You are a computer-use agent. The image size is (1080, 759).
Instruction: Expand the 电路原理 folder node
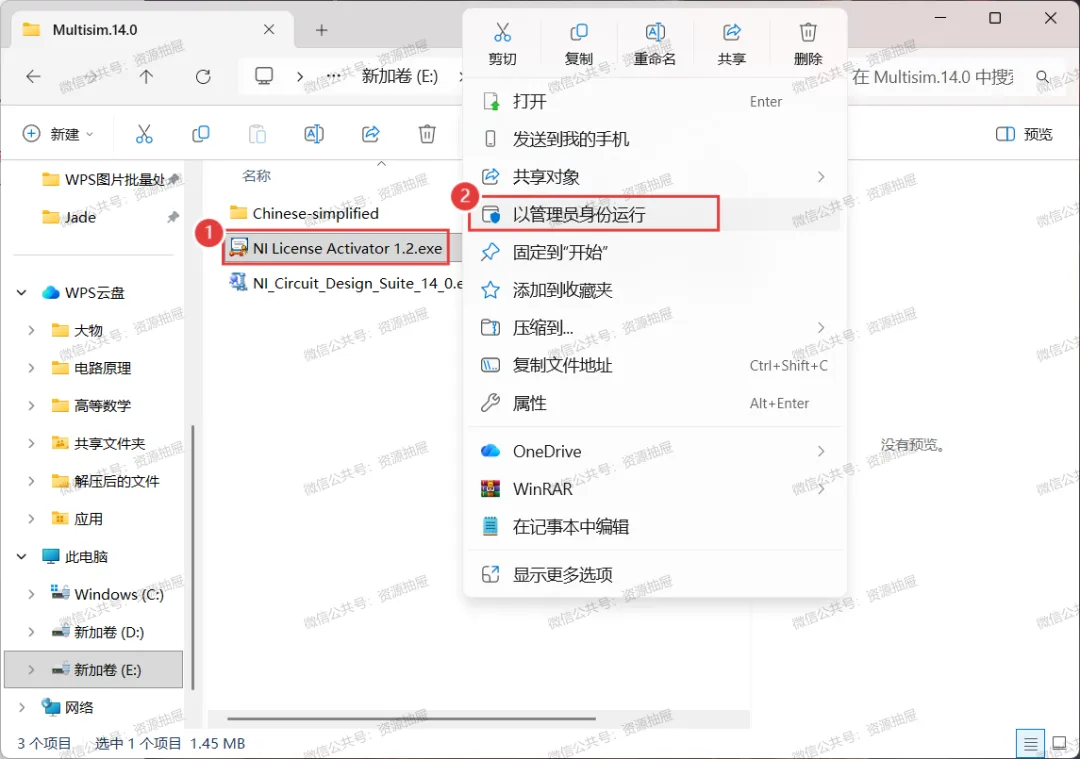tap(31, 368)
